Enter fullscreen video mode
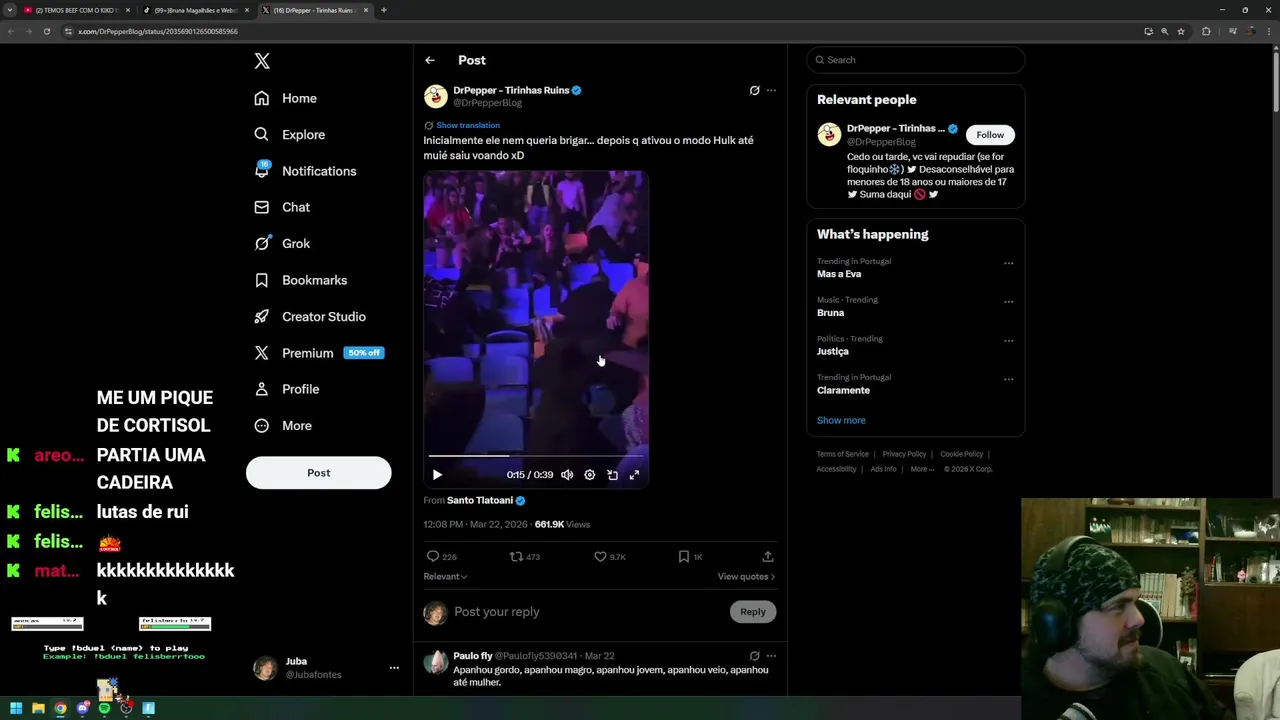Screen dimensions: 1280x720 point(634,475)
